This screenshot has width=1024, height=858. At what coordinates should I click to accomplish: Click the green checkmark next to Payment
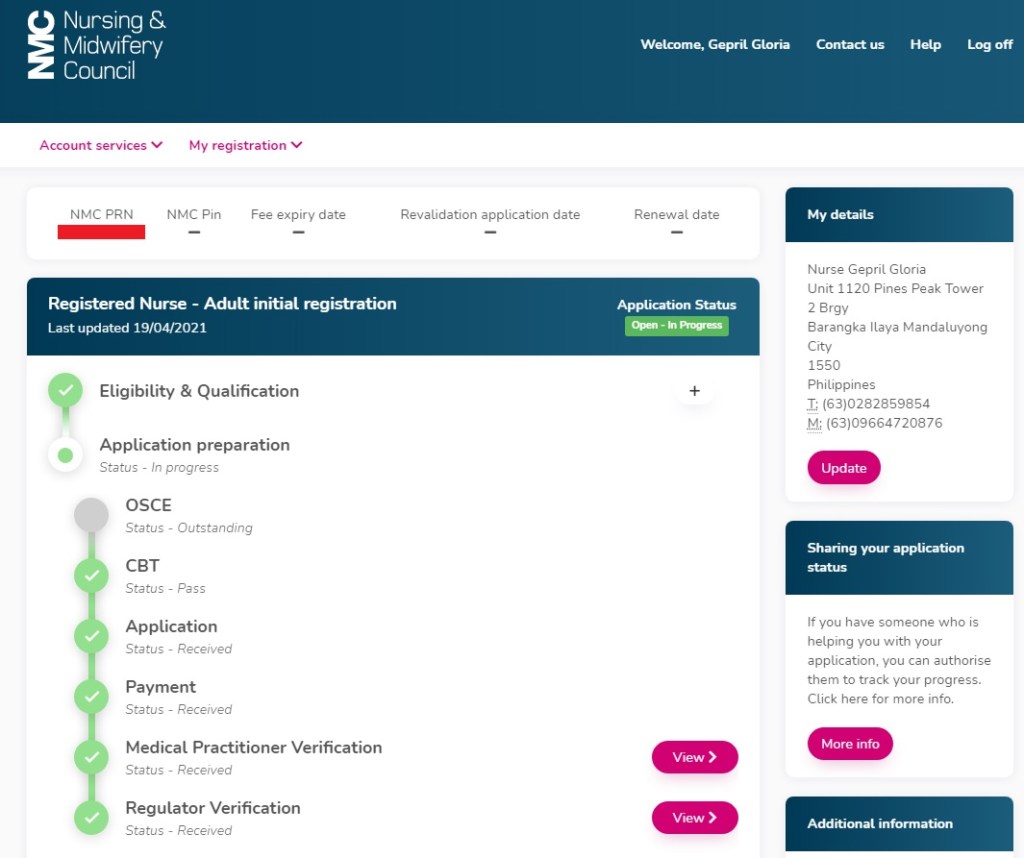point(91,696)
